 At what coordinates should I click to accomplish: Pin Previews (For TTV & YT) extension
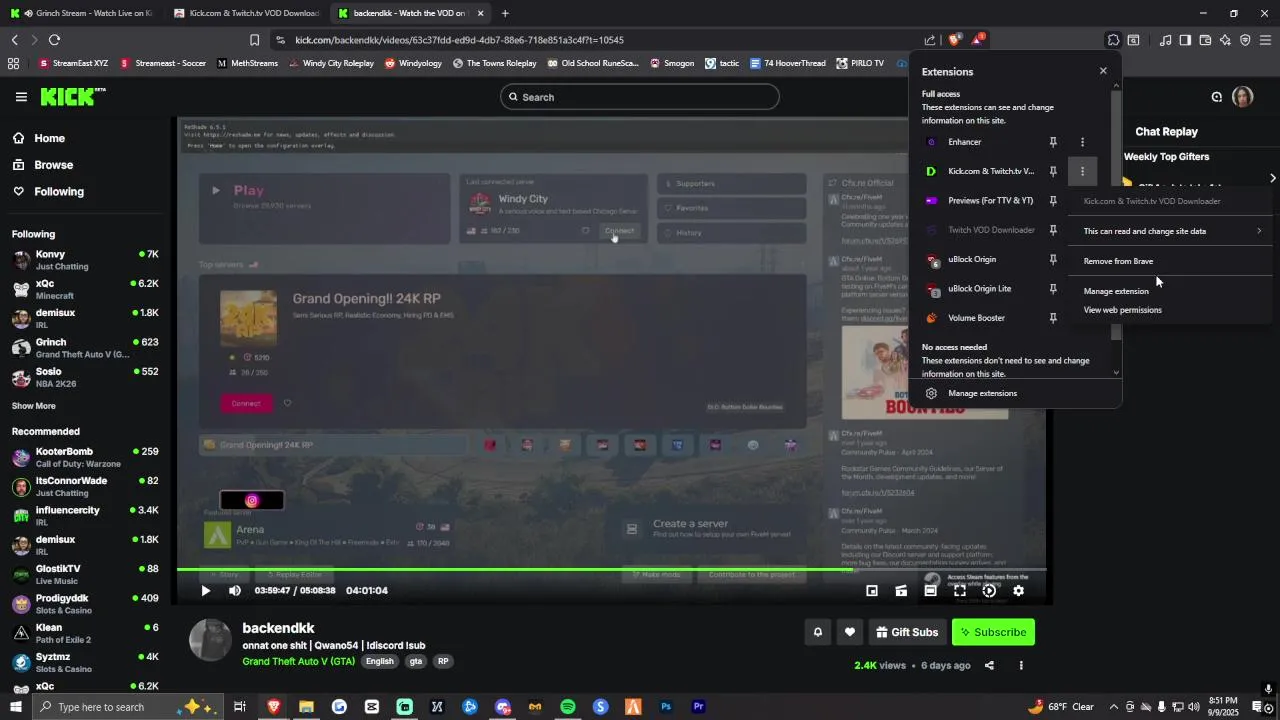tap(1053, 201)
